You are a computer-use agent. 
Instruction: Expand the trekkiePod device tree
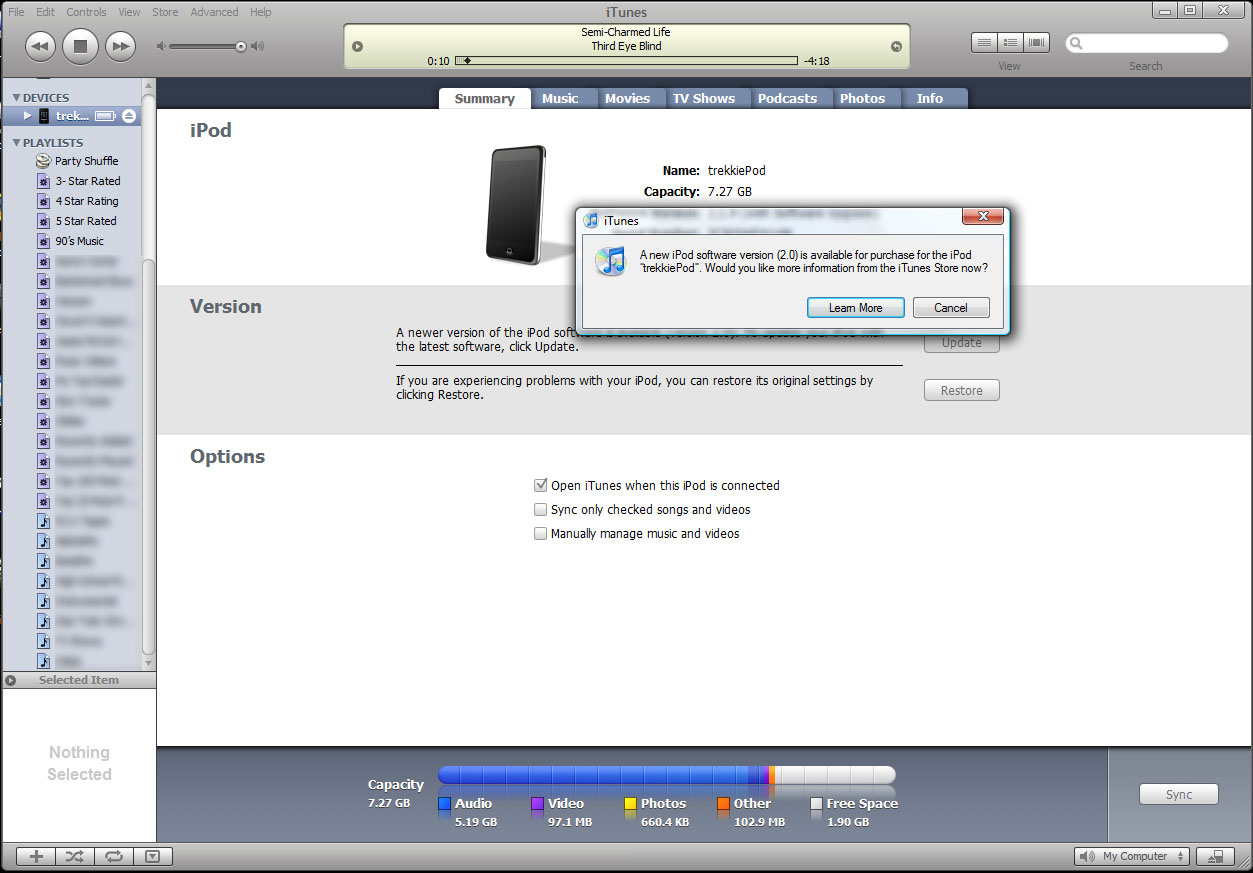point(28,116)
